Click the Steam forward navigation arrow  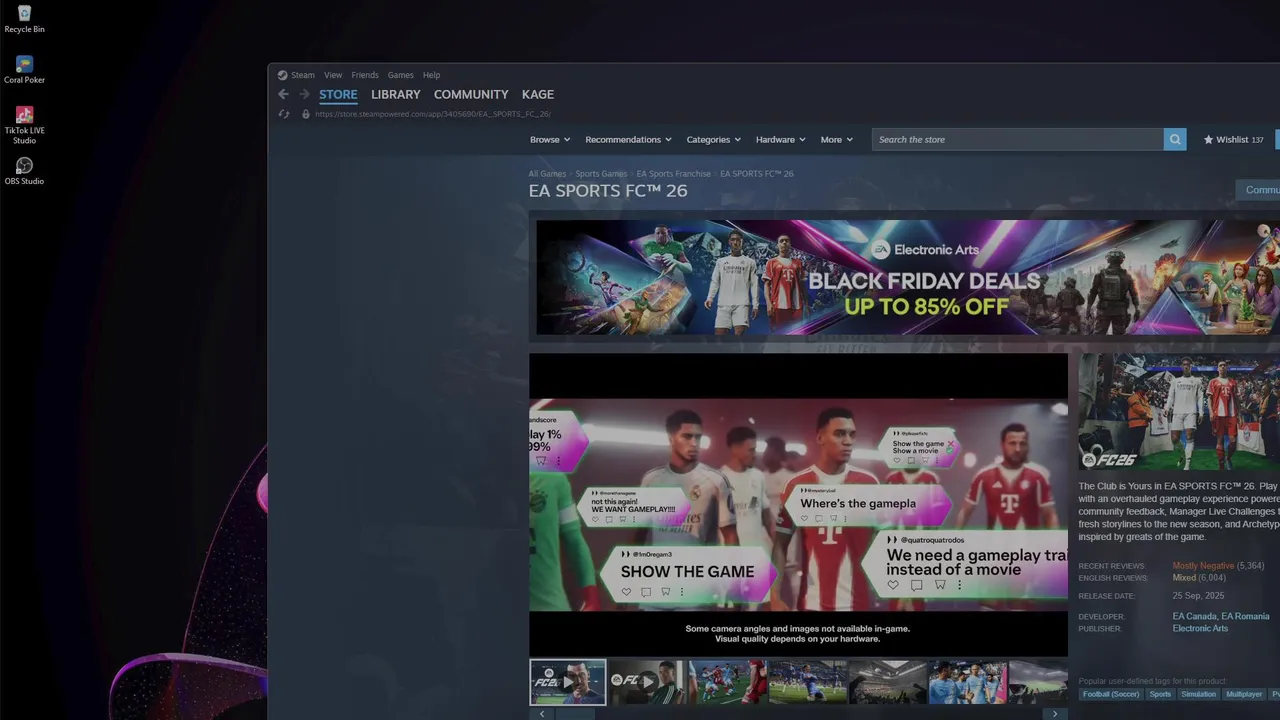(x=304, y=94)
